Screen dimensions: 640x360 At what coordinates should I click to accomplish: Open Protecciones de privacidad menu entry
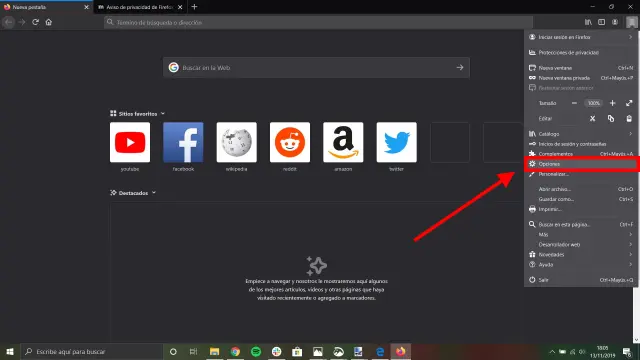coord(581,53)
